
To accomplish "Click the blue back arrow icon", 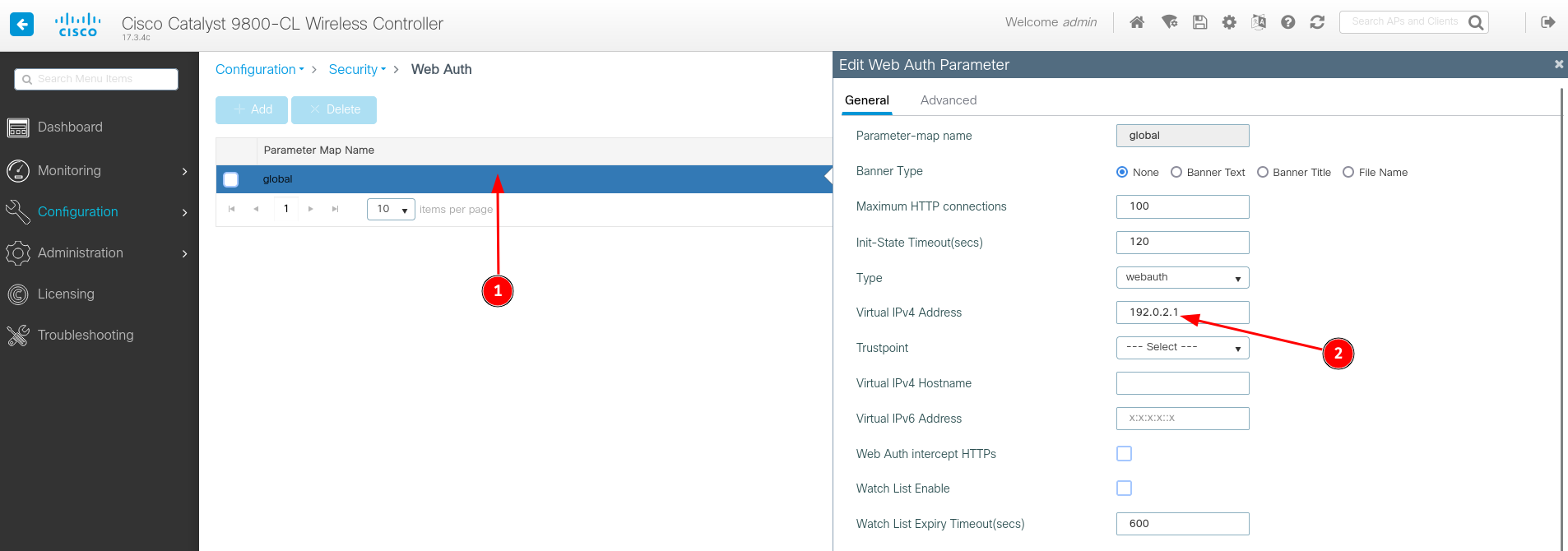I will pyautogui.click(x=22, y=24).
